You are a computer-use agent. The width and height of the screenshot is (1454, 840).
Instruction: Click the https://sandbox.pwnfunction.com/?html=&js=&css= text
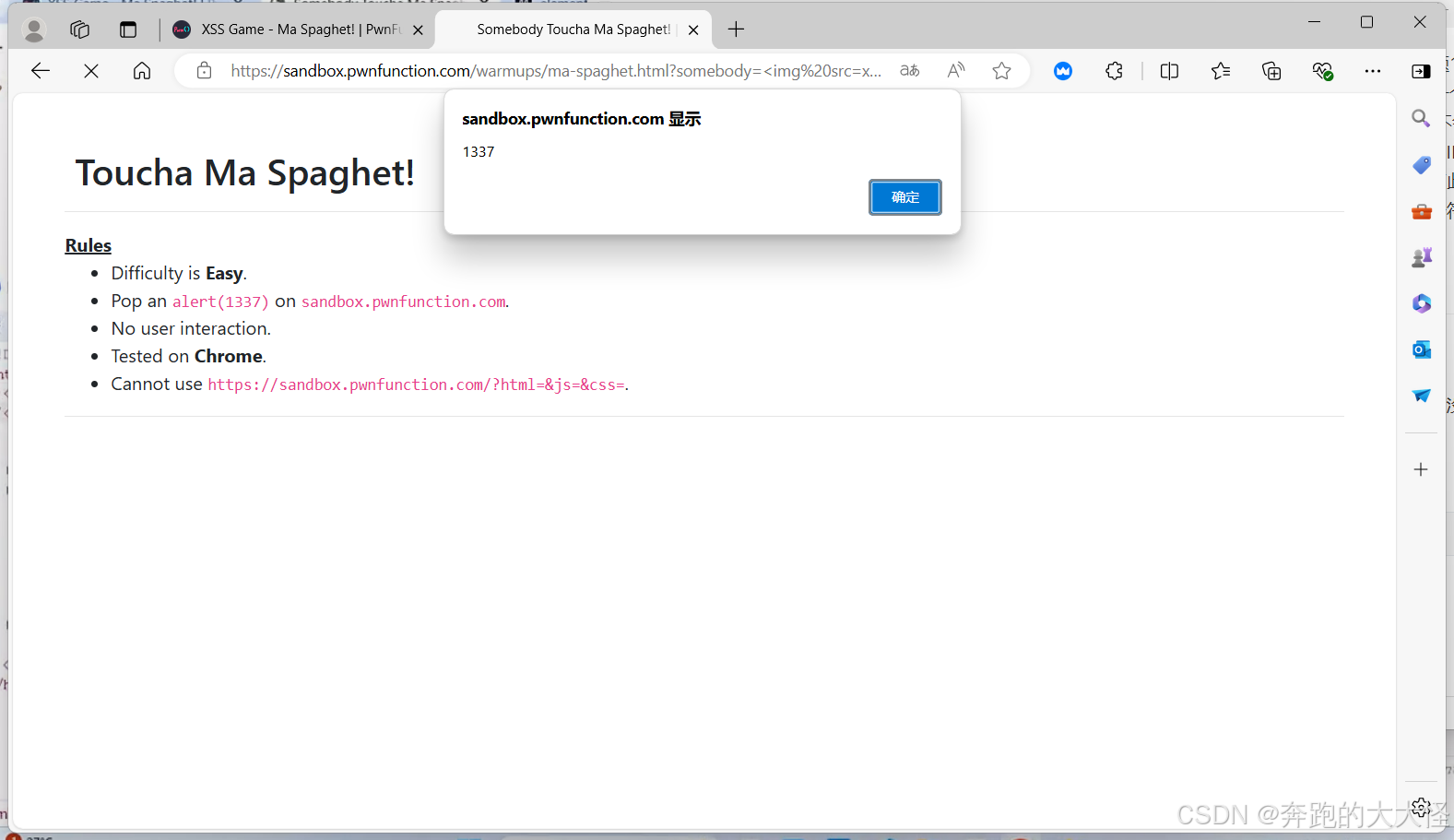point(416,385)
